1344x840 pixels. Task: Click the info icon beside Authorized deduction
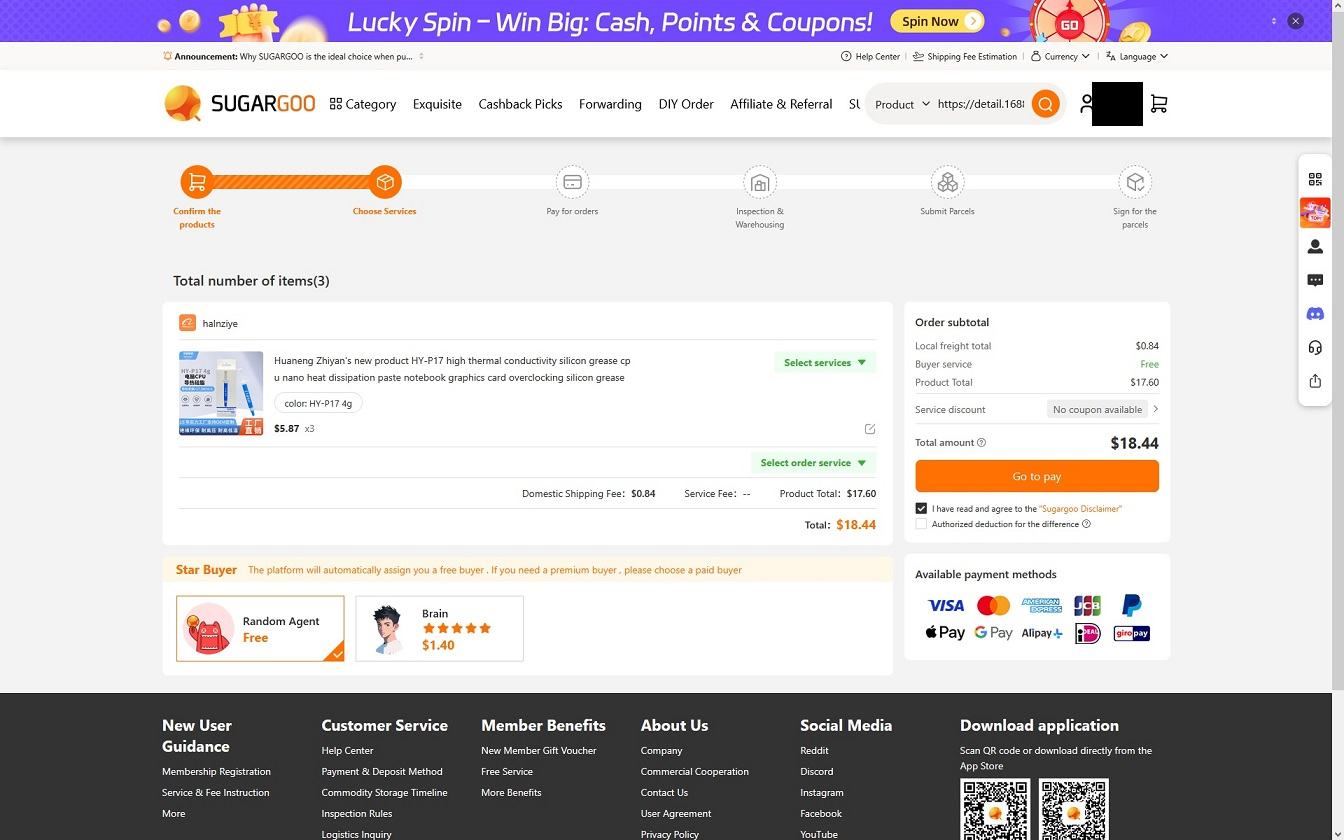pyautogui.click(x=1086, y=524)
